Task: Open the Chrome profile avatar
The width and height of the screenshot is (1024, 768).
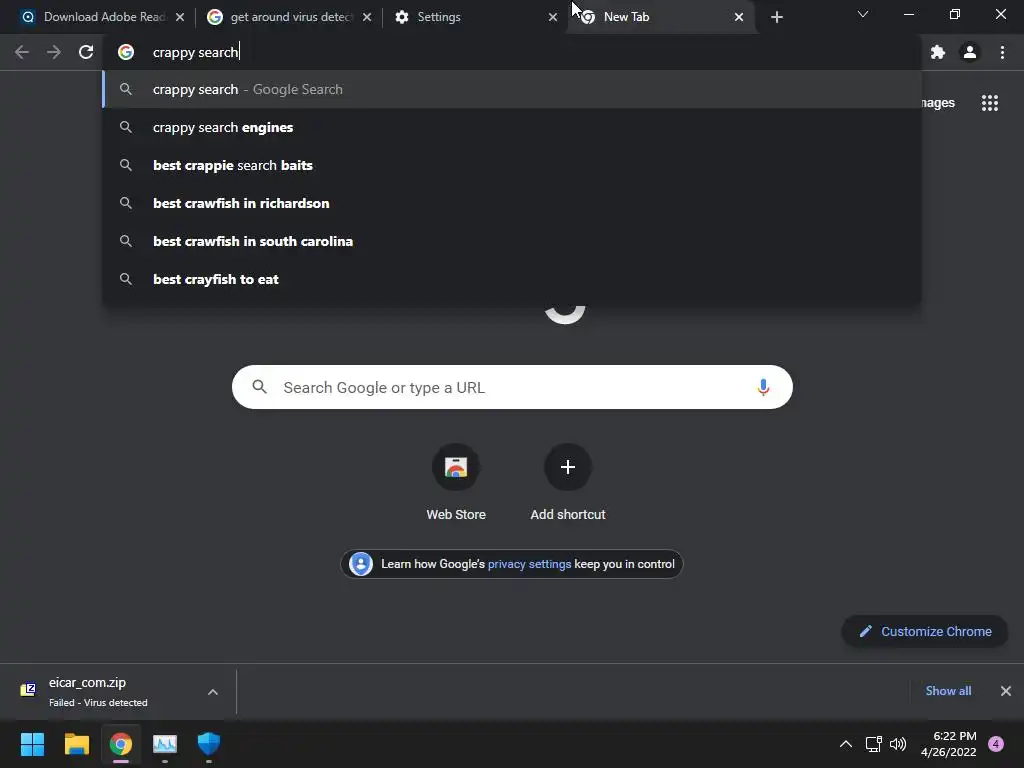Action: (x=970, y=52)
